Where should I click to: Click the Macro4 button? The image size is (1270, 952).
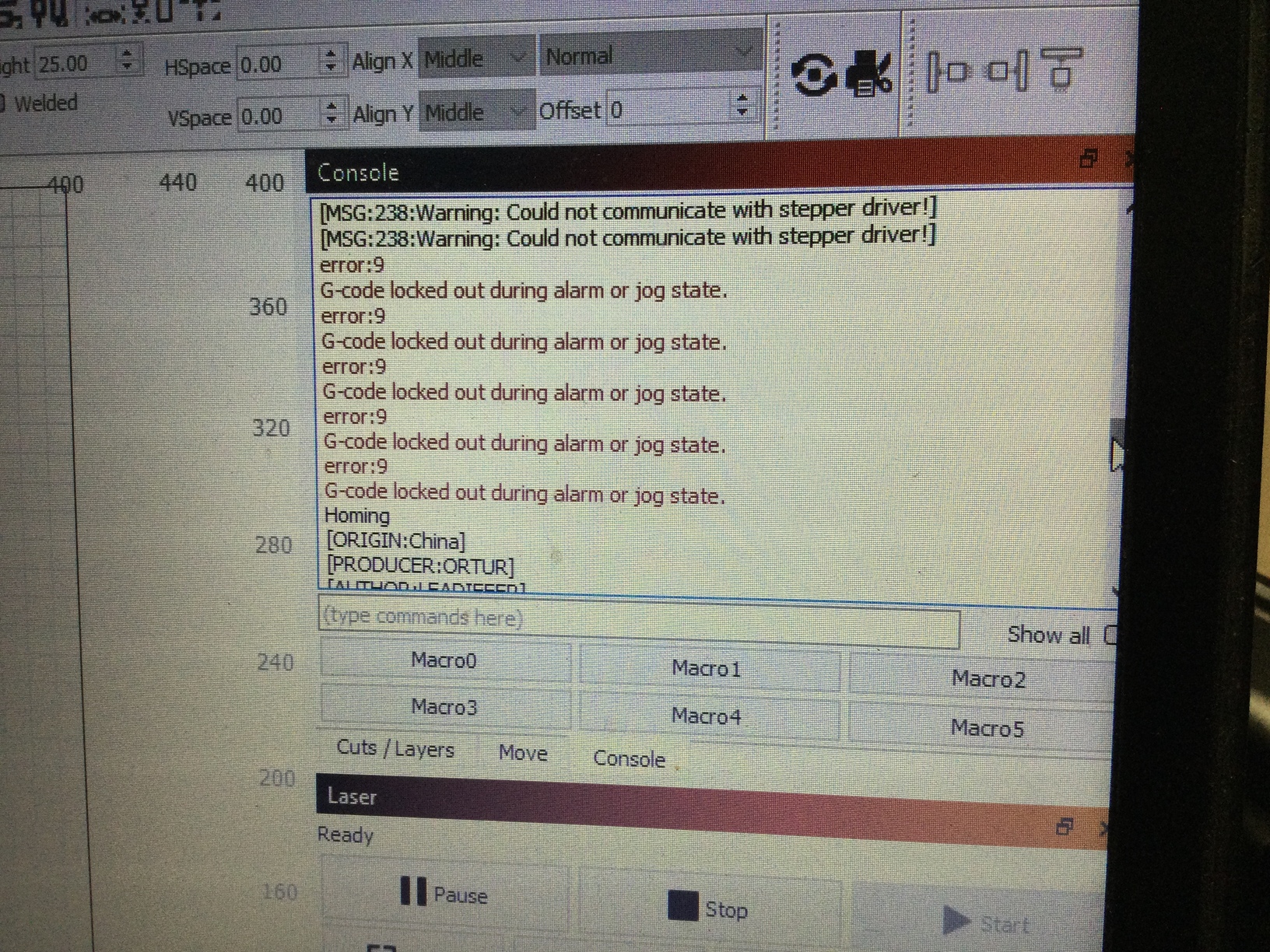click(x=707, y=716)
